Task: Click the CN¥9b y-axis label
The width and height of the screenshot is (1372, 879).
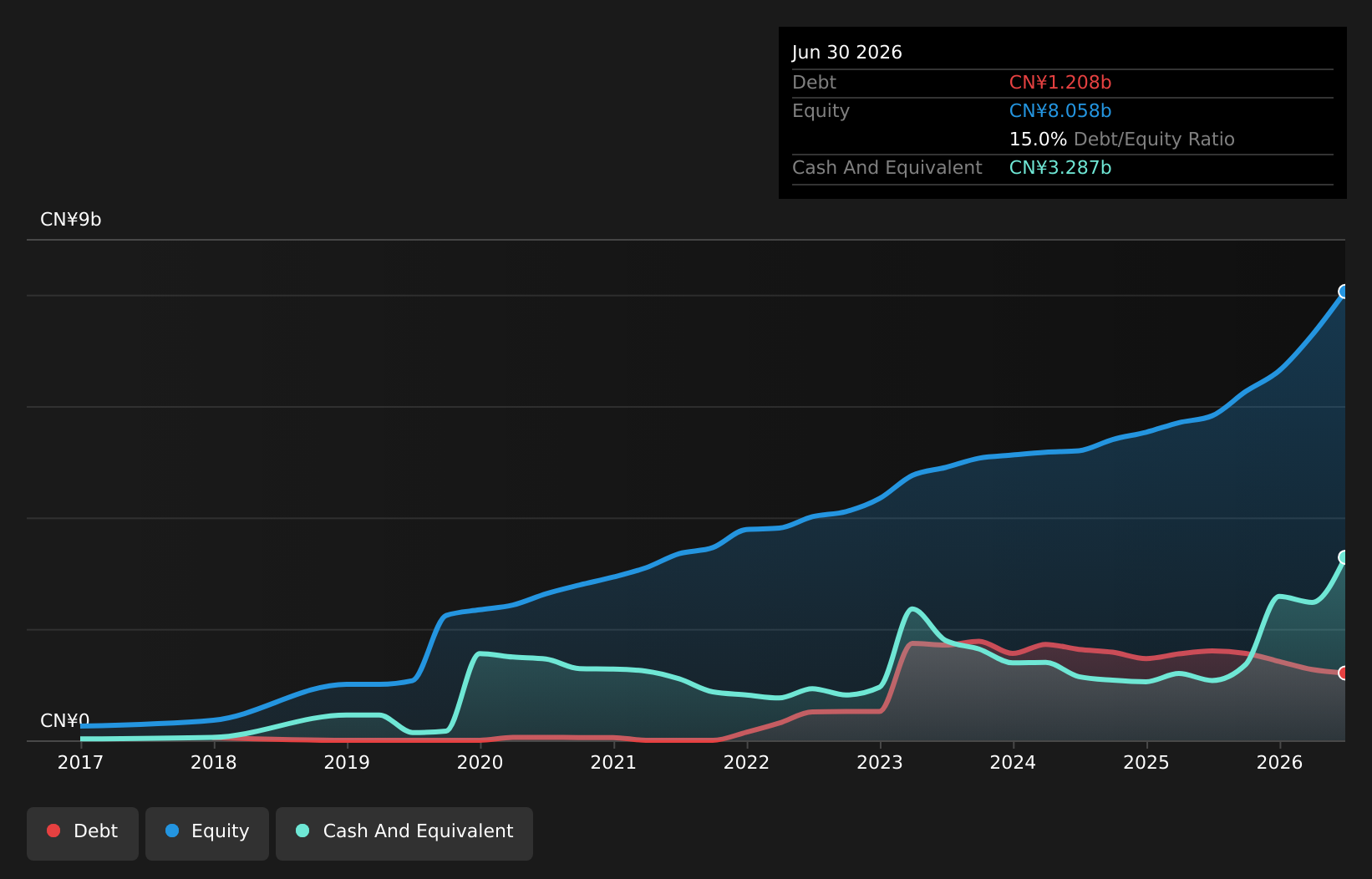Action: click(x=71, y=220)
